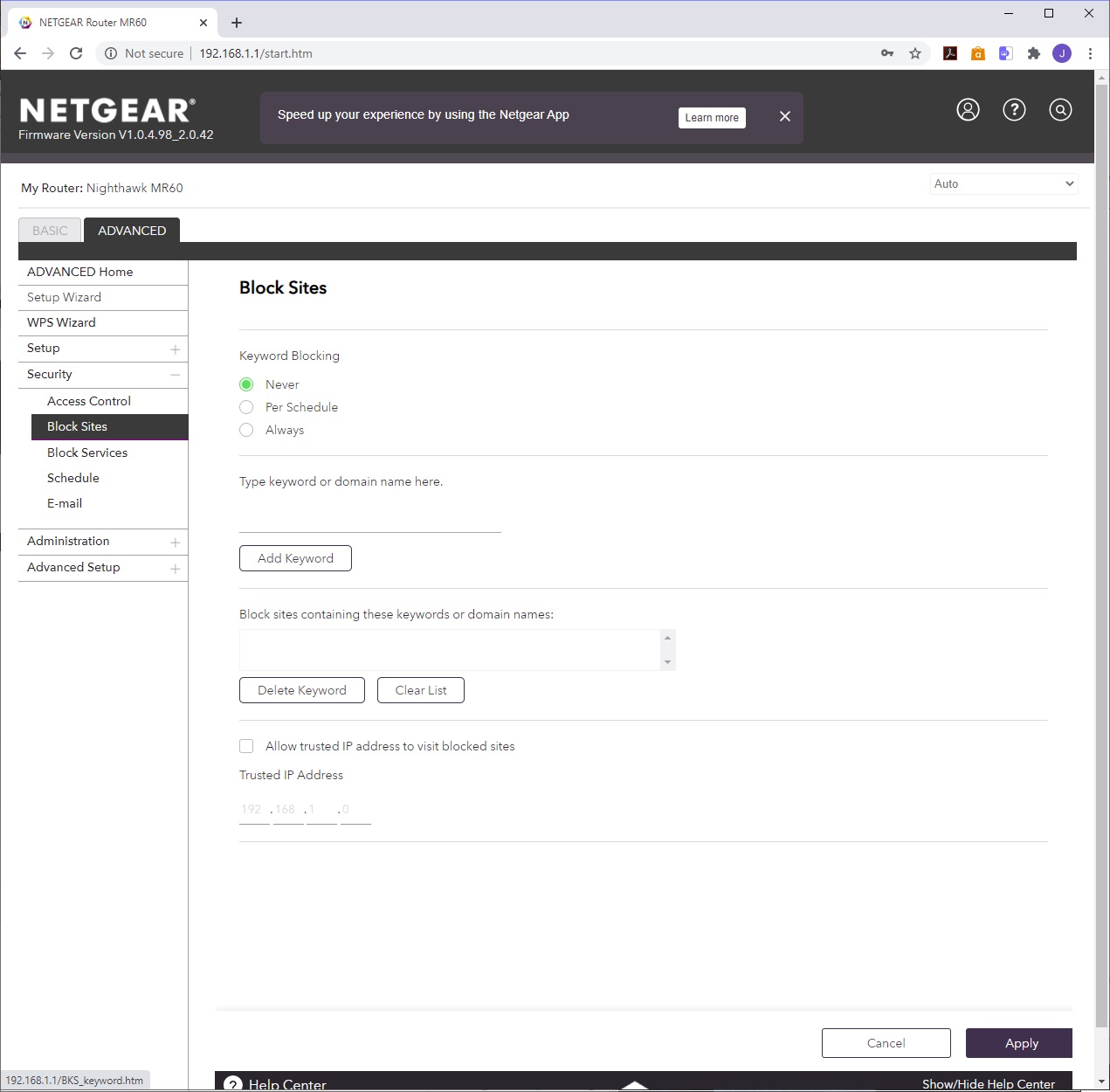Click the saved password key icon
This screenshot has width=1110, height=1092.
(887, 53)
